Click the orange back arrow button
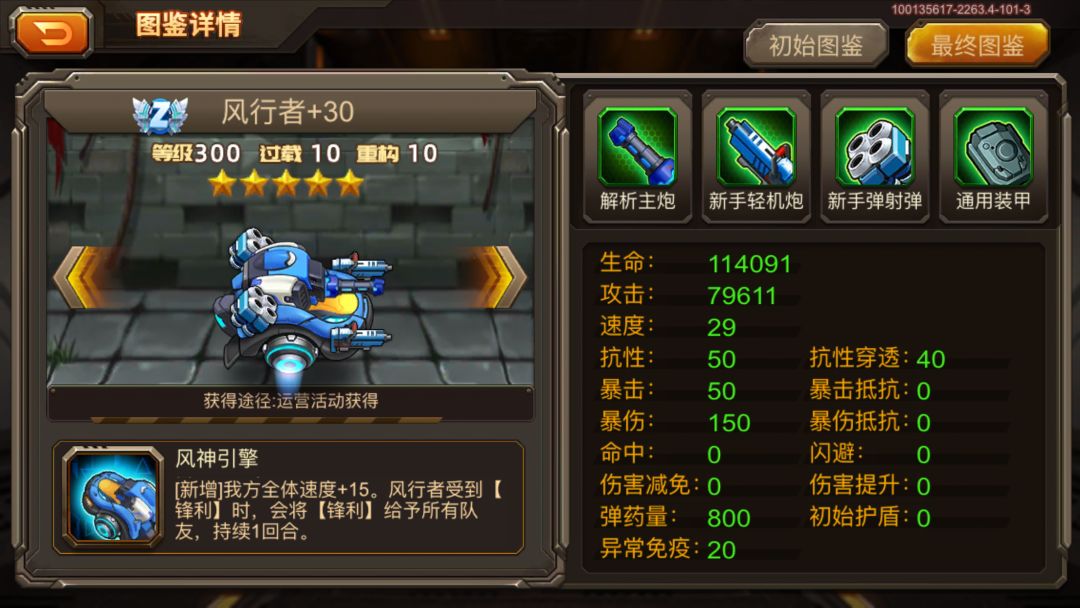Screen dimensions: 1080x608 click(x=52, y=32)
